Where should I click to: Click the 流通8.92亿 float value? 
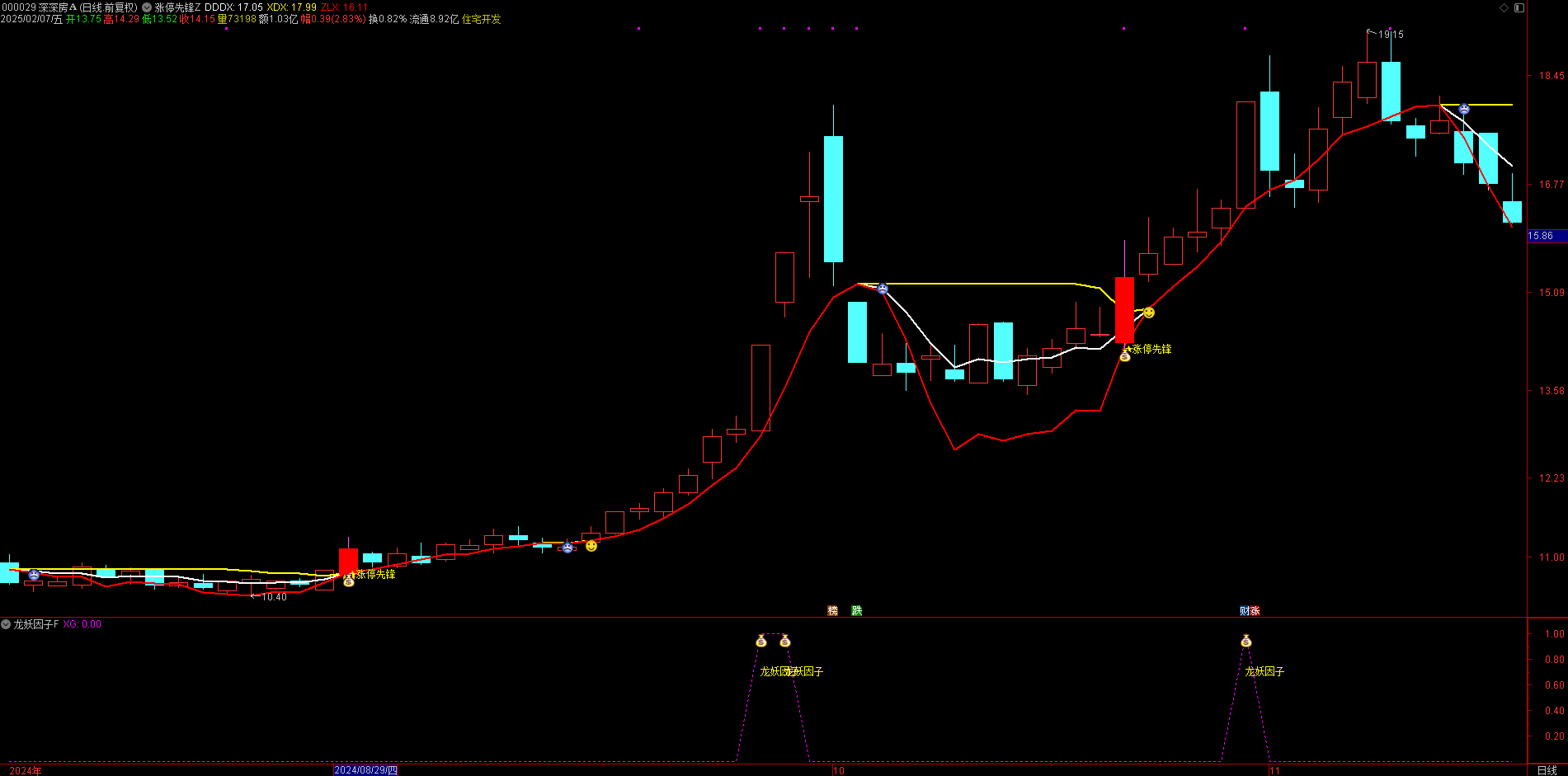434,19
